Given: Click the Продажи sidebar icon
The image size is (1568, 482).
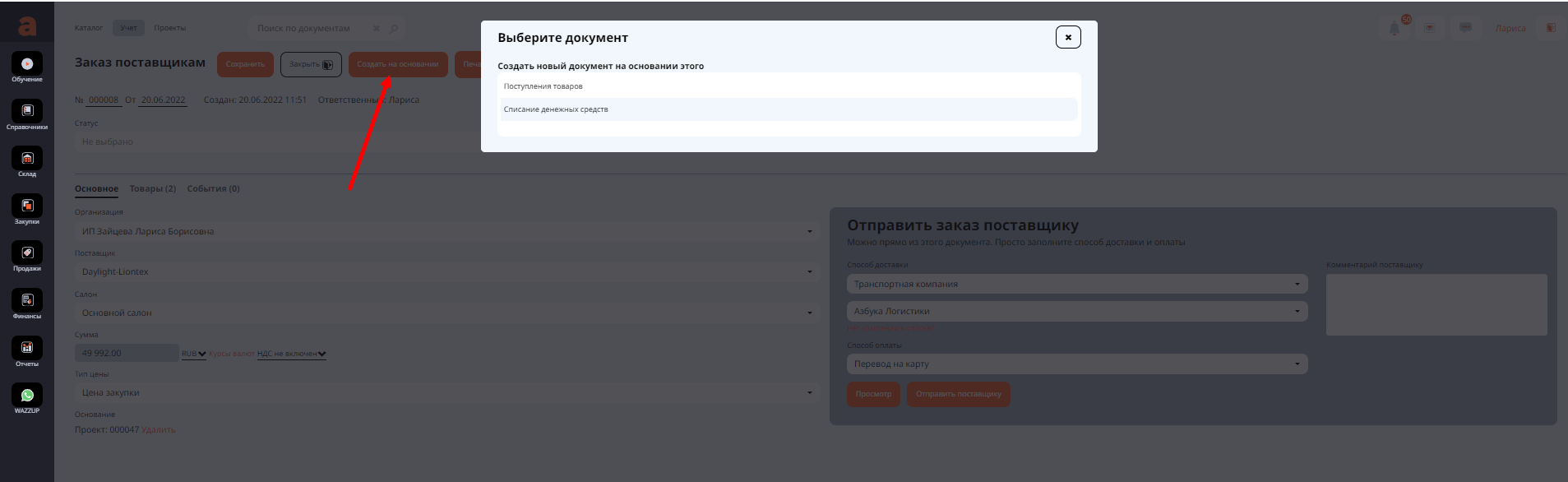Looking at the screenshot, I should pos(27,253).
